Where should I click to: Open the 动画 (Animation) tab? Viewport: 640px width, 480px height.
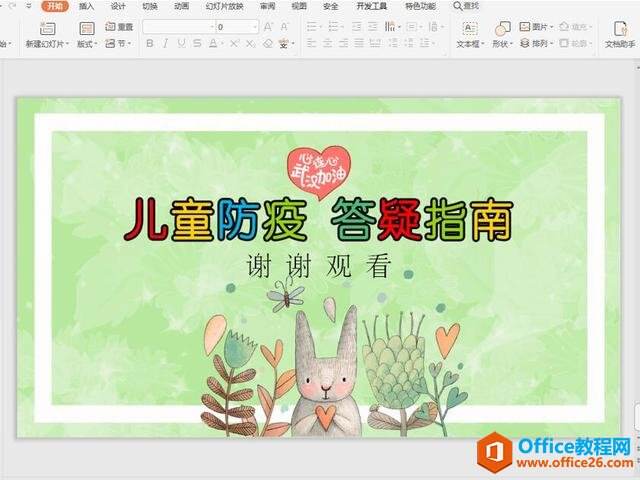click(182, 6)
